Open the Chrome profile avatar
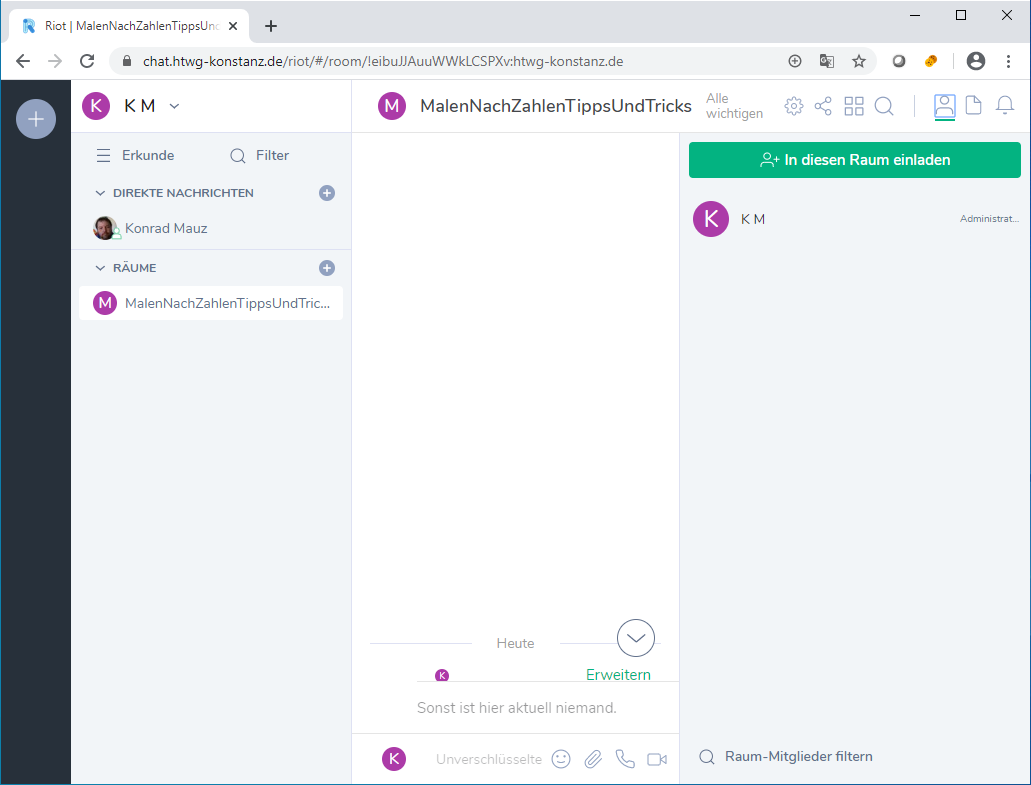 [976, 61]
